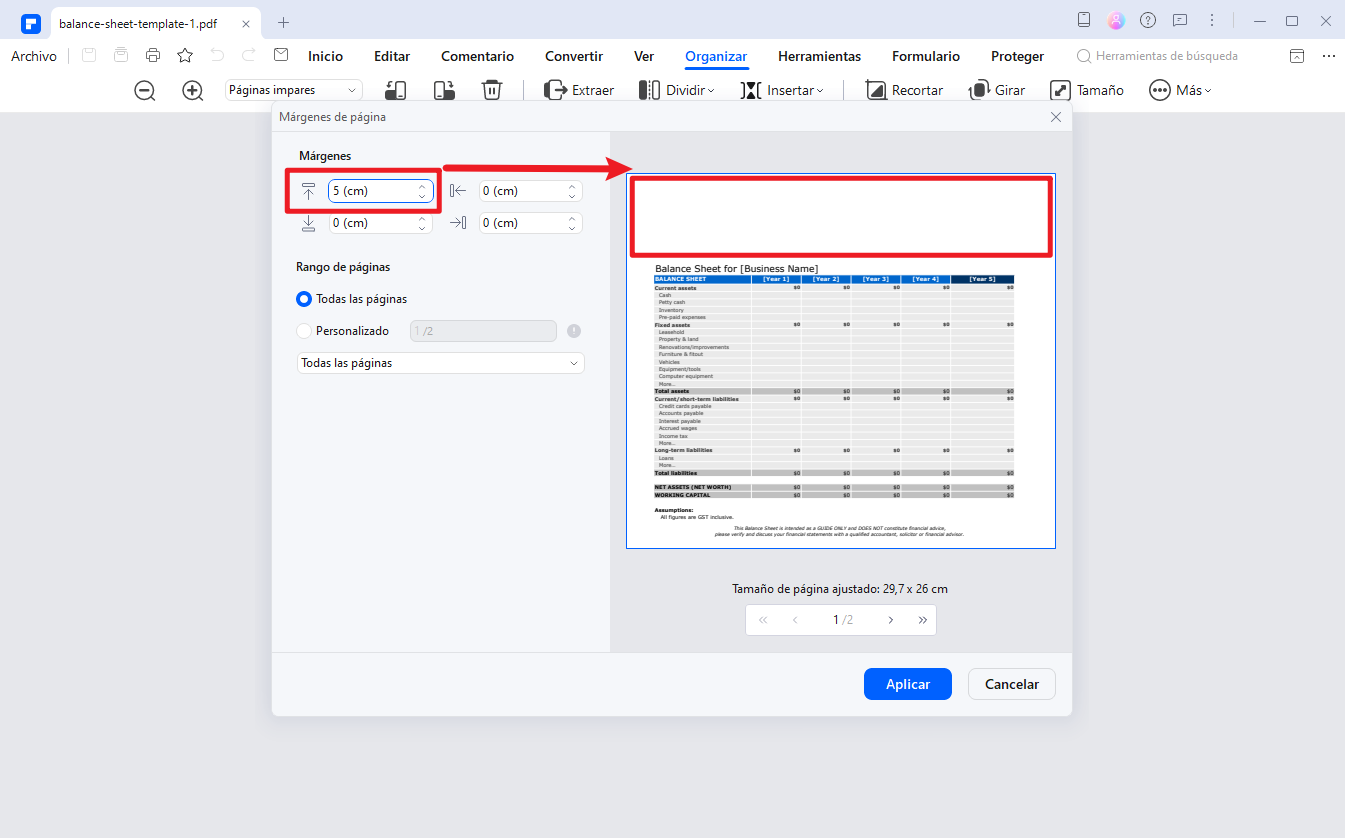Open the Dividir dropdown menu
This screenshot has width=1345, height=838.
(x=678, y=90)
